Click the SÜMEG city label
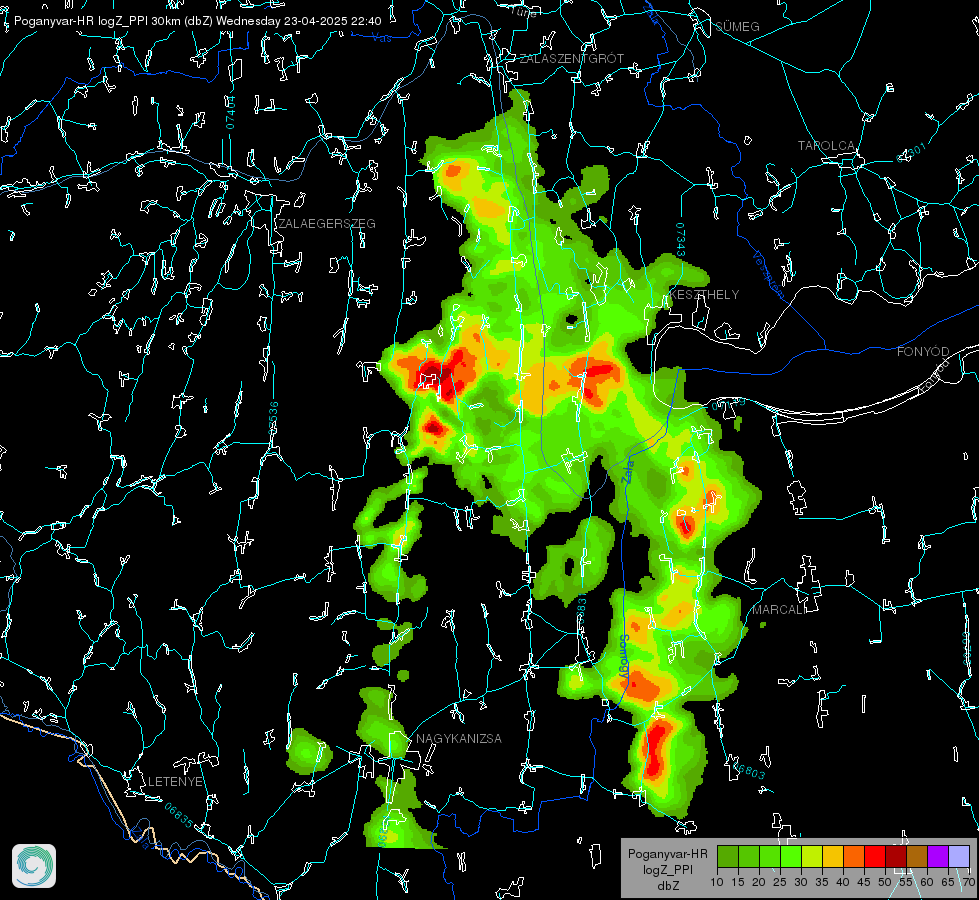Screen dimensions: 979x900 coord(737,26)
